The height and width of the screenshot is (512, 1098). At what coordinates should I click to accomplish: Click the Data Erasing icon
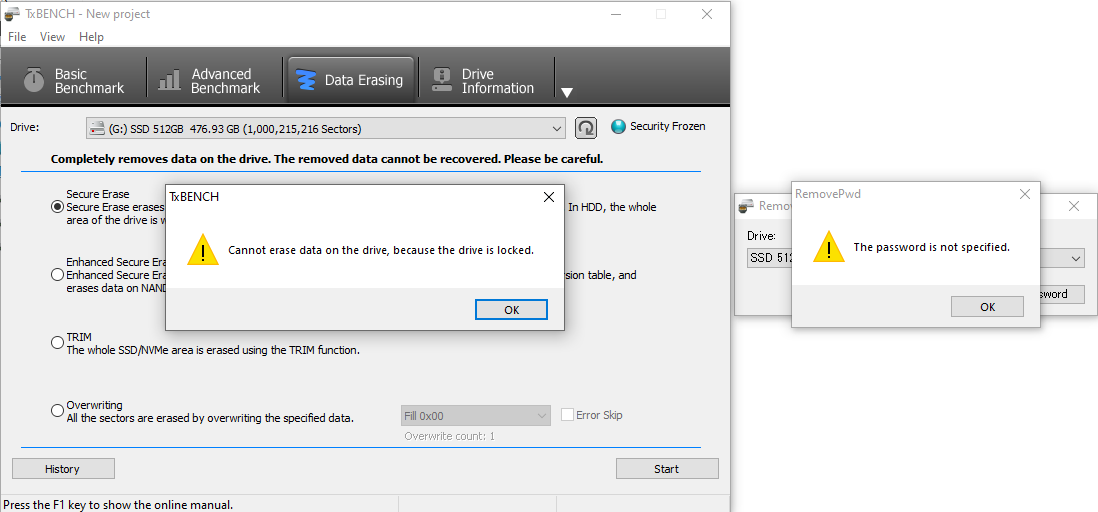307,80
